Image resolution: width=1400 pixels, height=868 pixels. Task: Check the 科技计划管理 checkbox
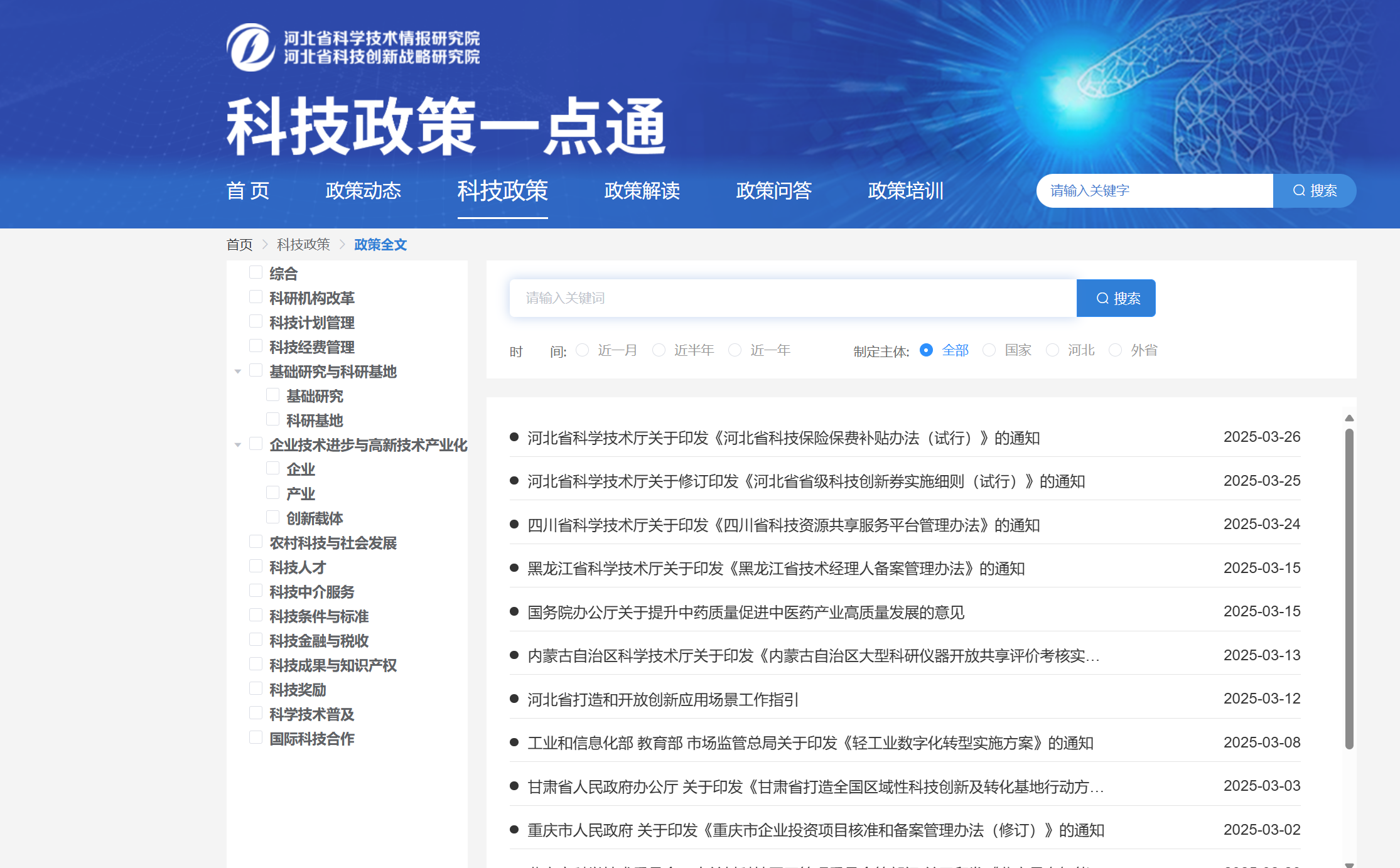pyautogui.click(x=256, y=321)
